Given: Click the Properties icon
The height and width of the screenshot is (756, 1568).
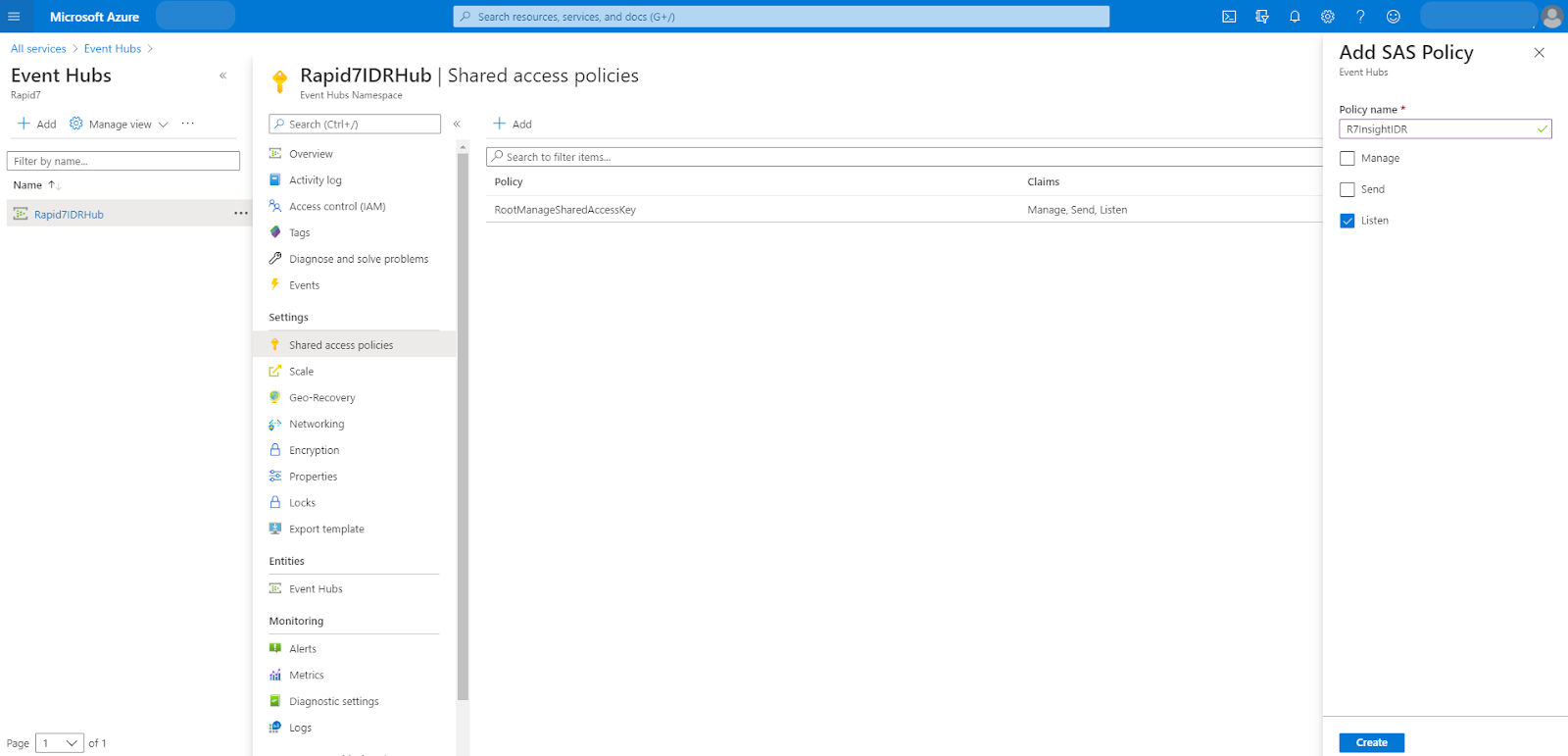Looking at the screenshot, I should [275, 476].
